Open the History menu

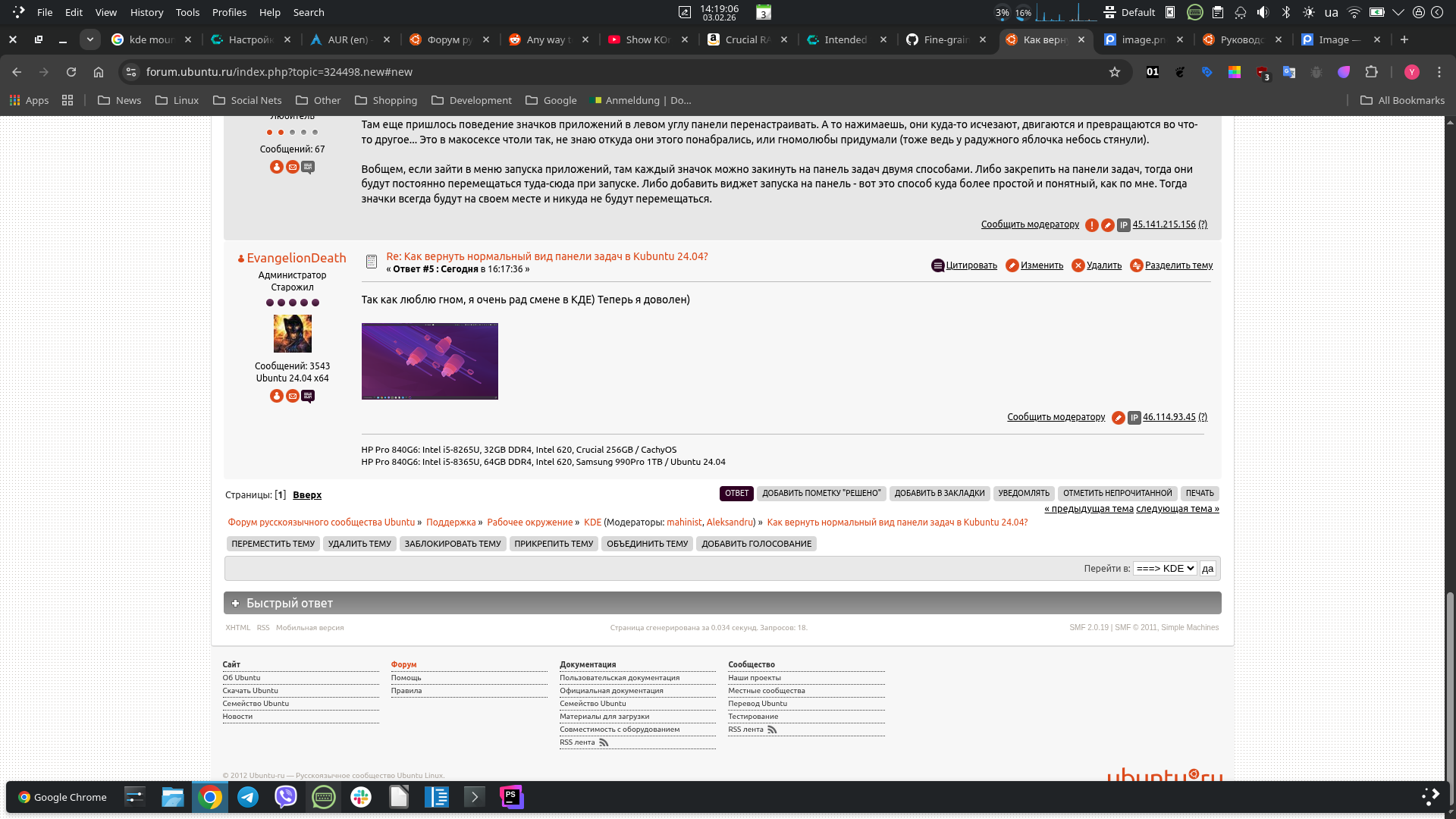pyautogui.click(x=146, y=12)
